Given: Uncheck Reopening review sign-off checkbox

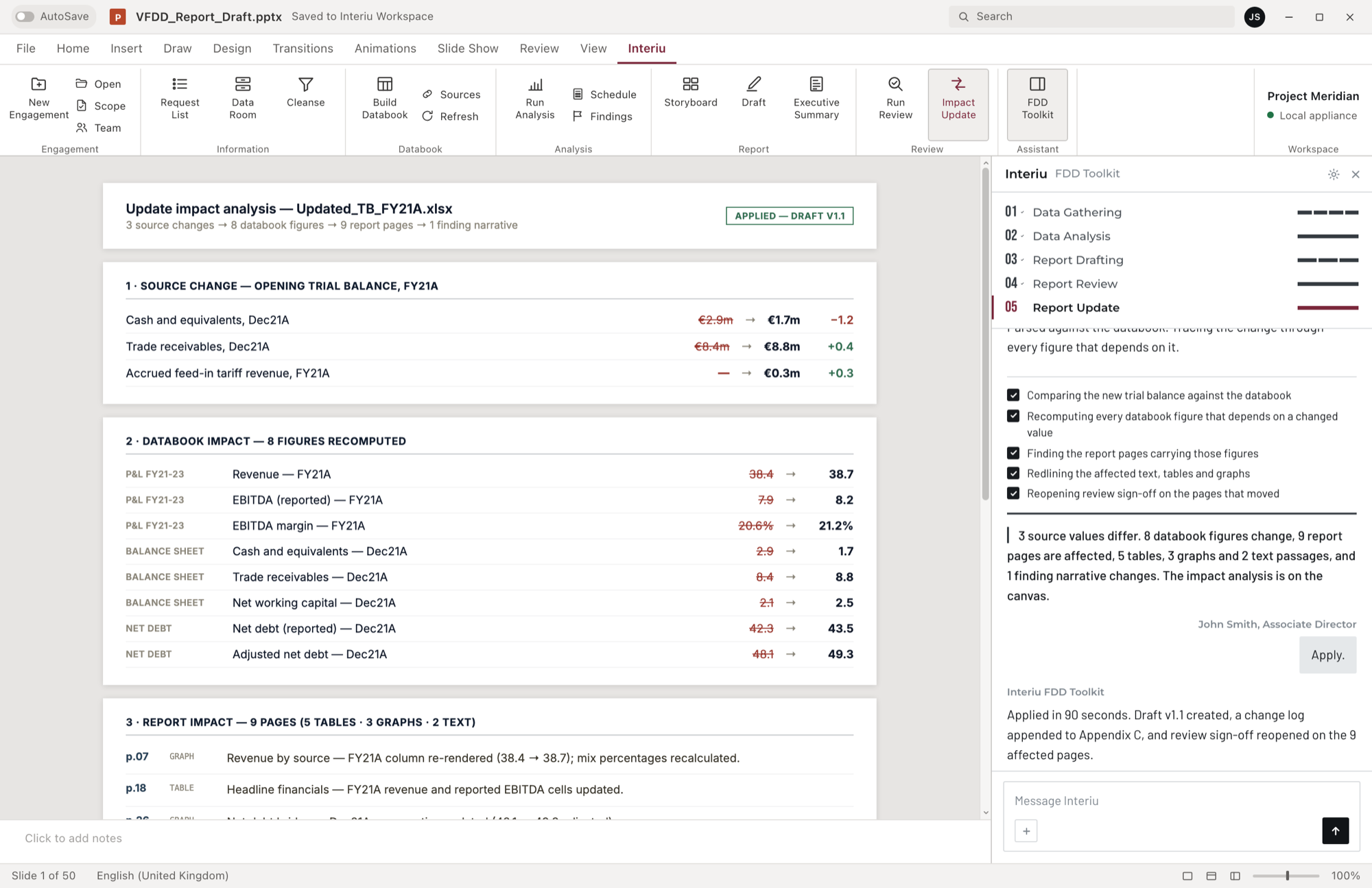Looking at the screenshot, I should coord(1013,493).
